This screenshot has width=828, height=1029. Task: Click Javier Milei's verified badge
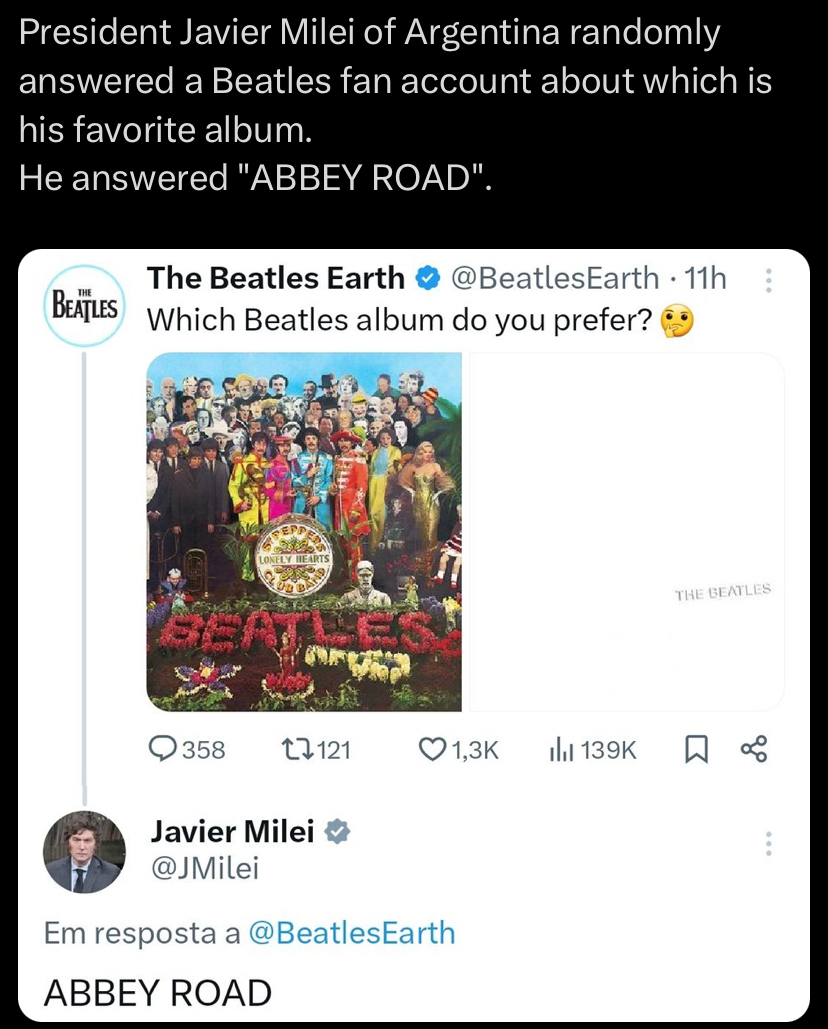[x=338, y=831]
